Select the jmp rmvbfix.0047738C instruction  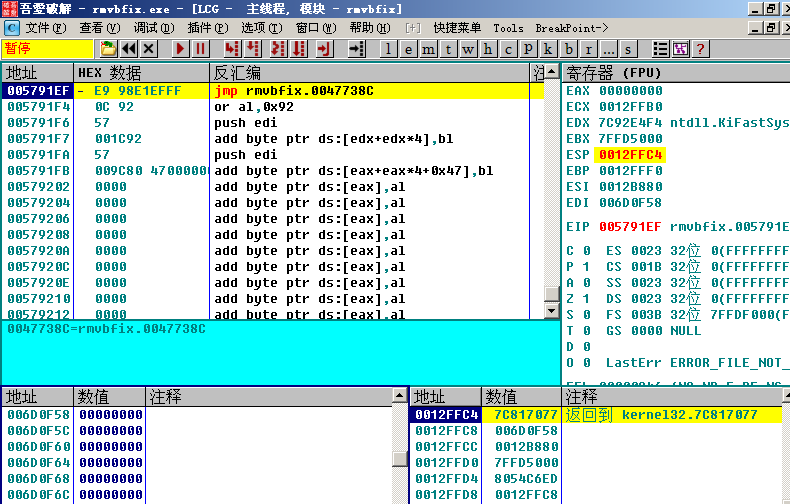[294, 91]
